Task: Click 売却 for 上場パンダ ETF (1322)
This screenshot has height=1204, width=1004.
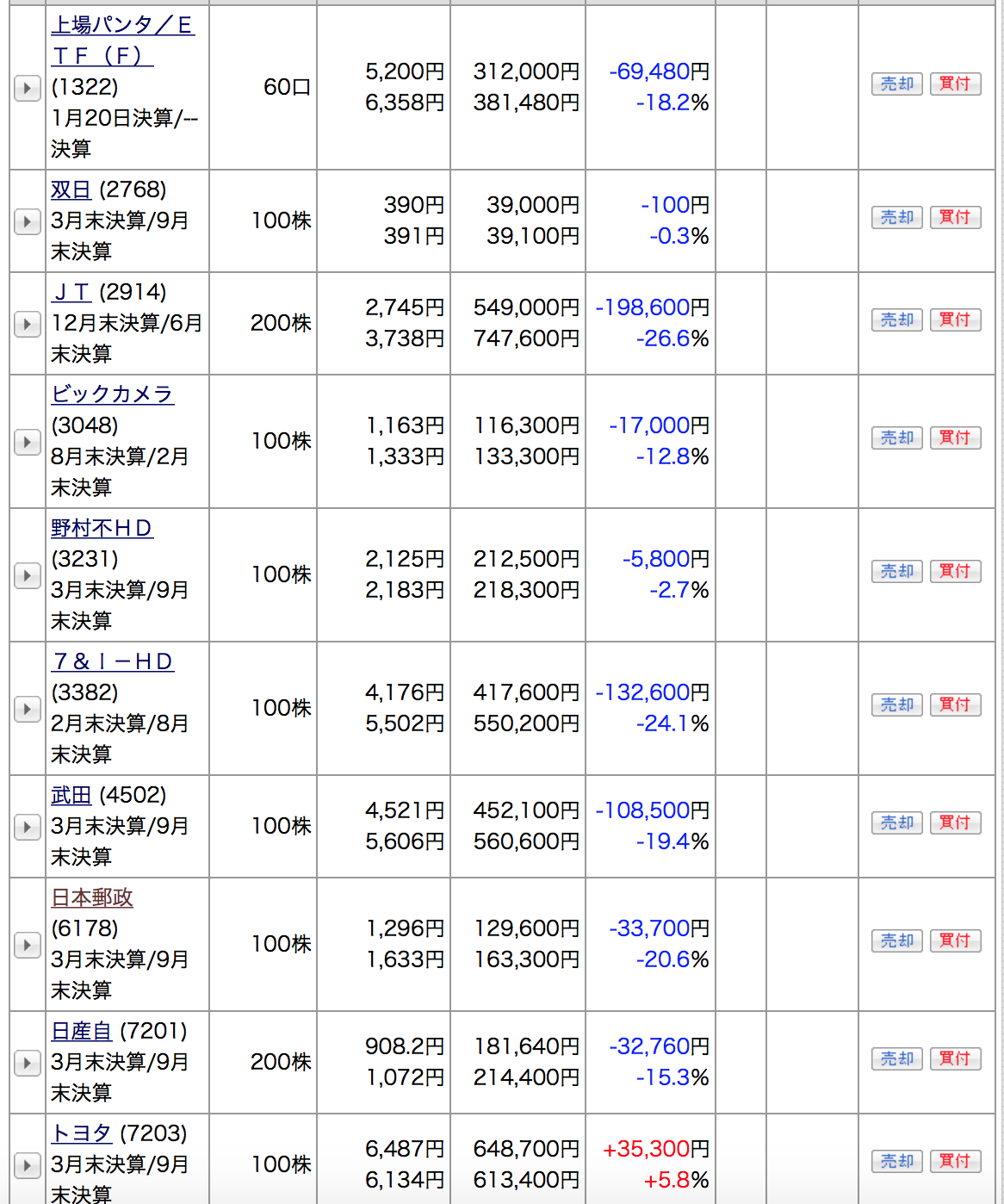Action: pos(897,84)
